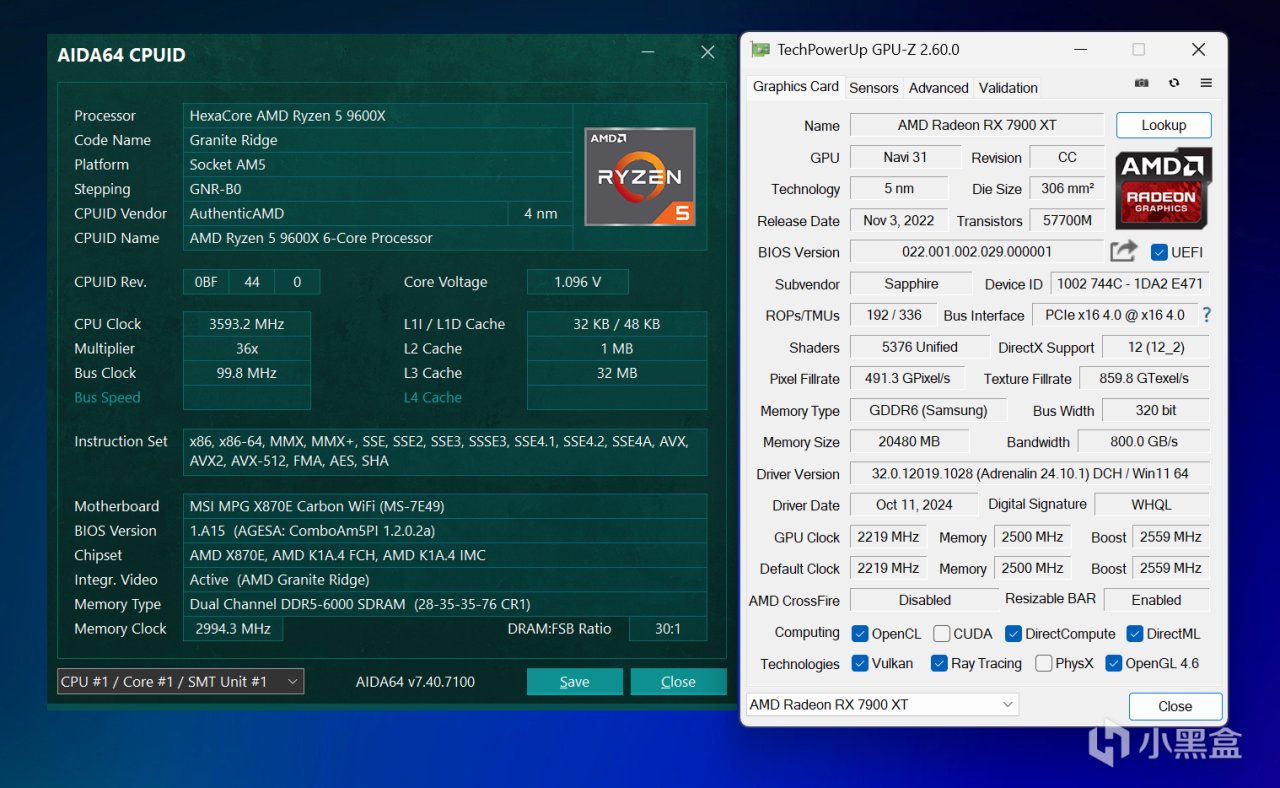Viewport: 1280px width, 788px height.
Task: Toggle the DirectML checkbox
Action: (1135, 634)
